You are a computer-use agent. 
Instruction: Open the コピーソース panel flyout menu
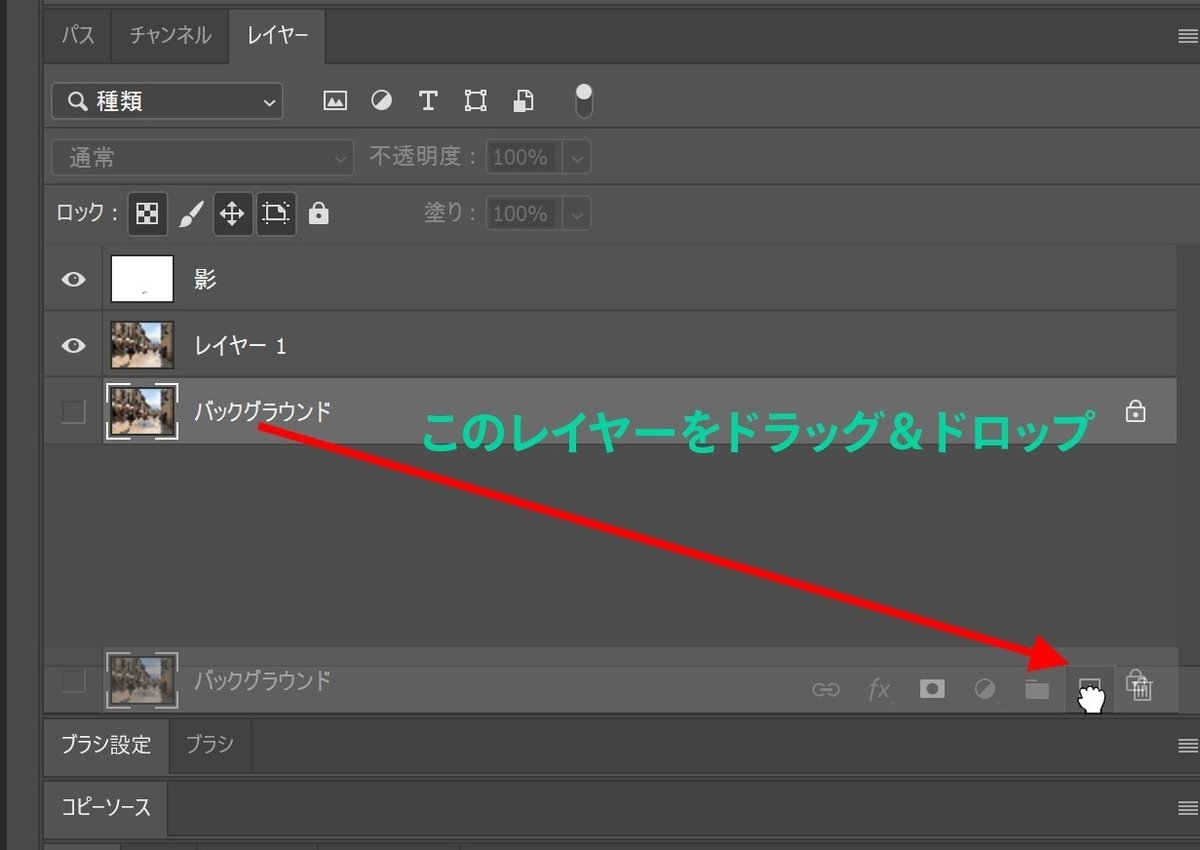(x=1187, y=808)
